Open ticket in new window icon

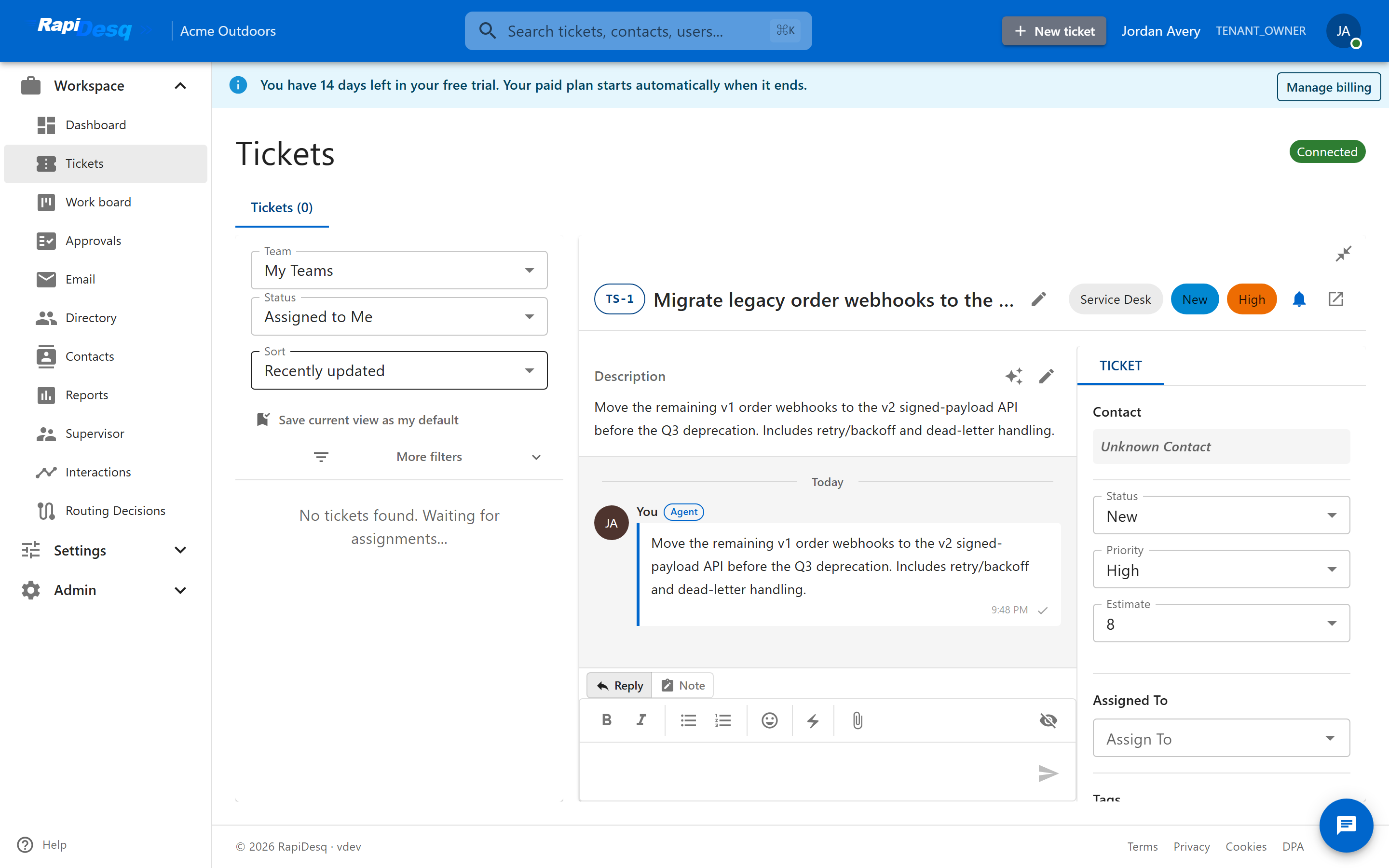tap(1335, 299)
